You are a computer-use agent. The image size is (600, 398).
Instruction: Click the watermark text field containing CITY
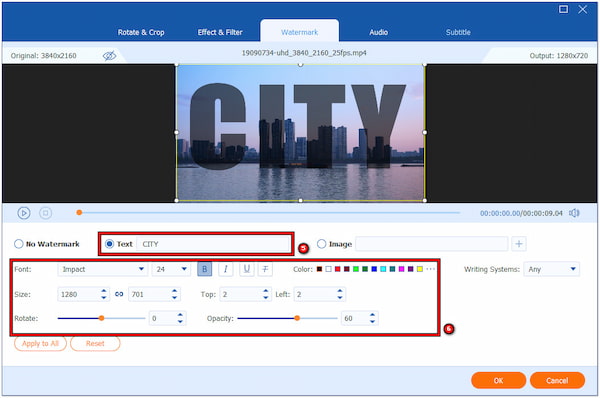coord(213,244)
